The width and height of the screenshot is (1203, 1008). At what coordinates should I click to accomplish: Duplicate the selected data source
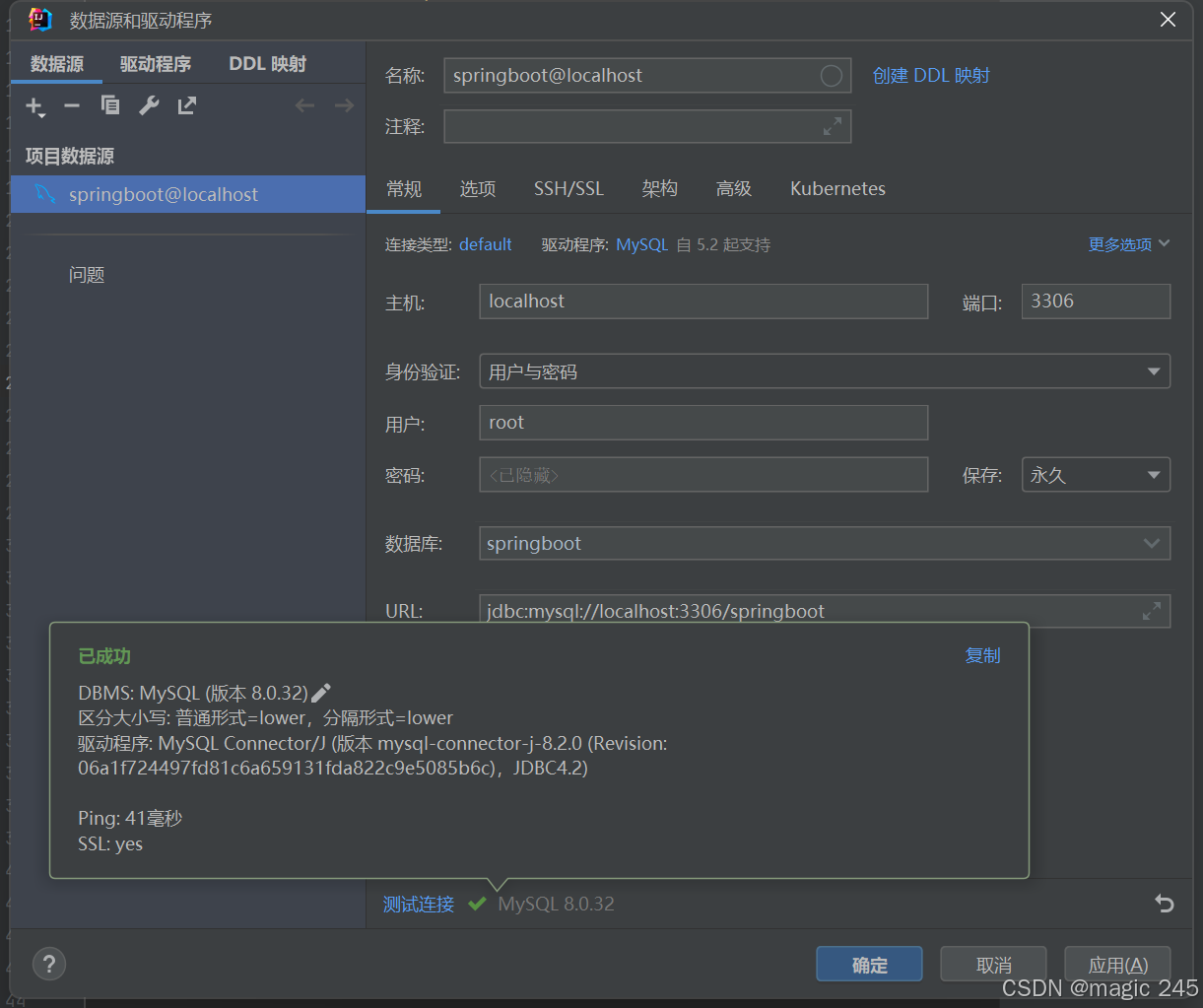110,105
